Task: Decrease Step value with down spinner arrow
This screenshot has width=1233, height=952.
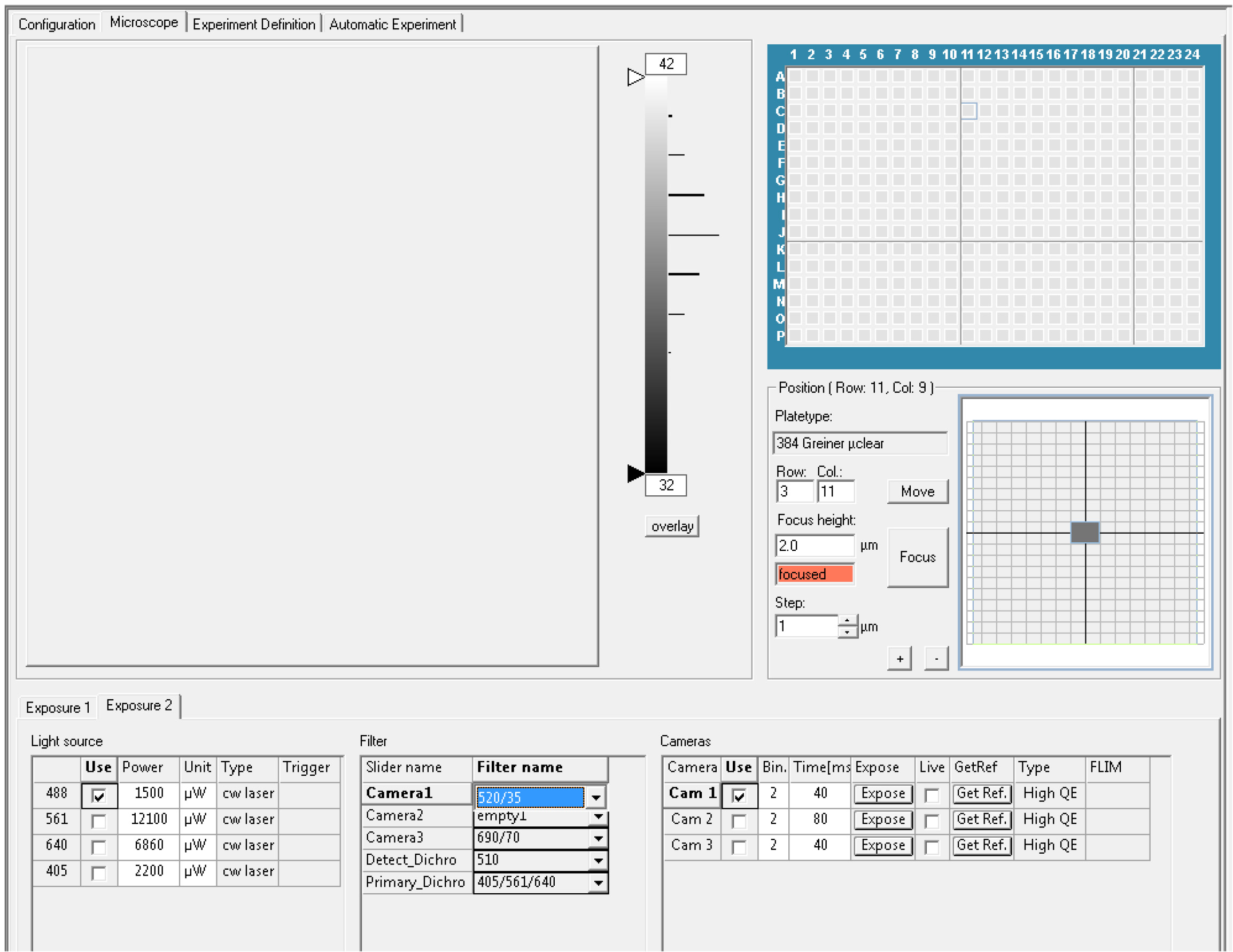Action: pos(847,632)
